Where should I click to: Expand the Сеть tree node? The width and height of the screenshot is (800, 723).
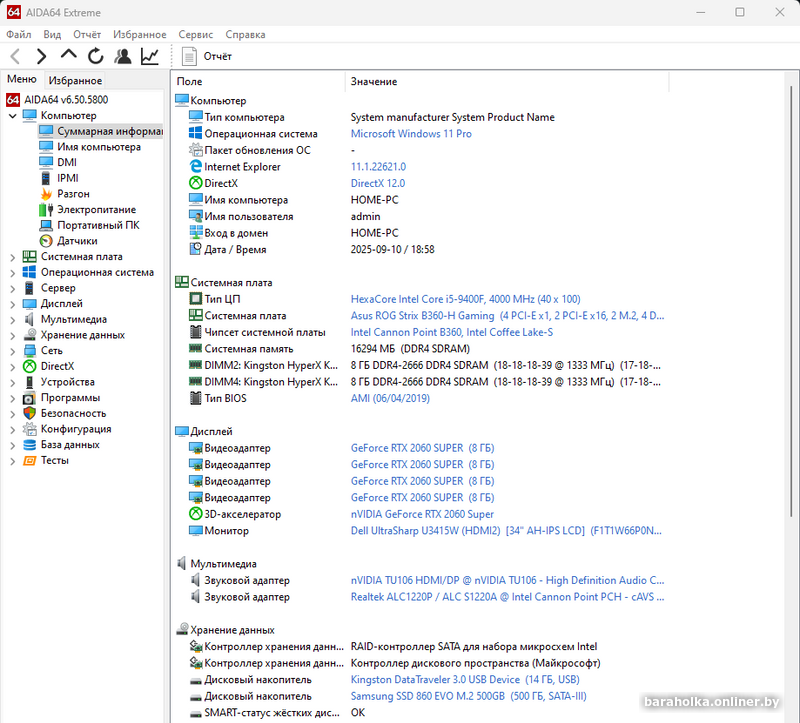(x=13, y=351)
